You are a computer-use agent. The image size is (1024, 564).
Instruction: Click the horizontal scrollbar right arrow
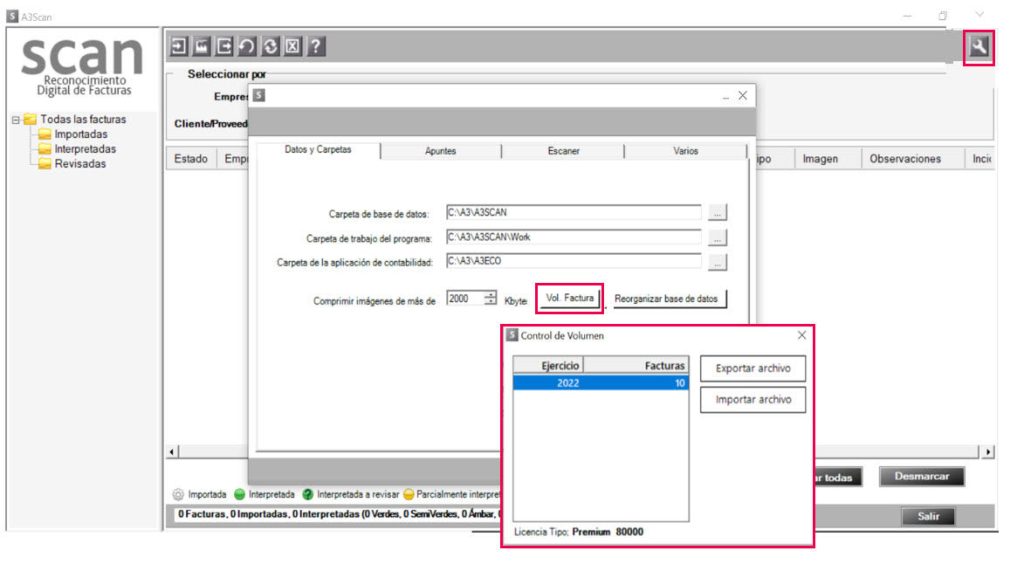click(988, 452)
